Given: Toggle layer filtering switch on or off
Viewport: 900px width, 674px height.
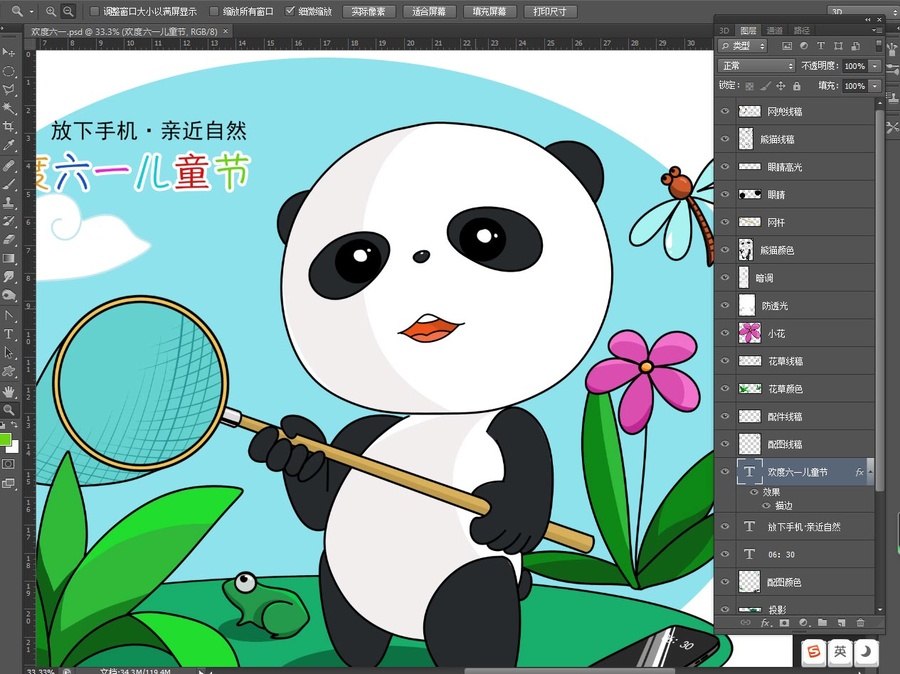Looking at the screenshot, I should click(878, 46).
